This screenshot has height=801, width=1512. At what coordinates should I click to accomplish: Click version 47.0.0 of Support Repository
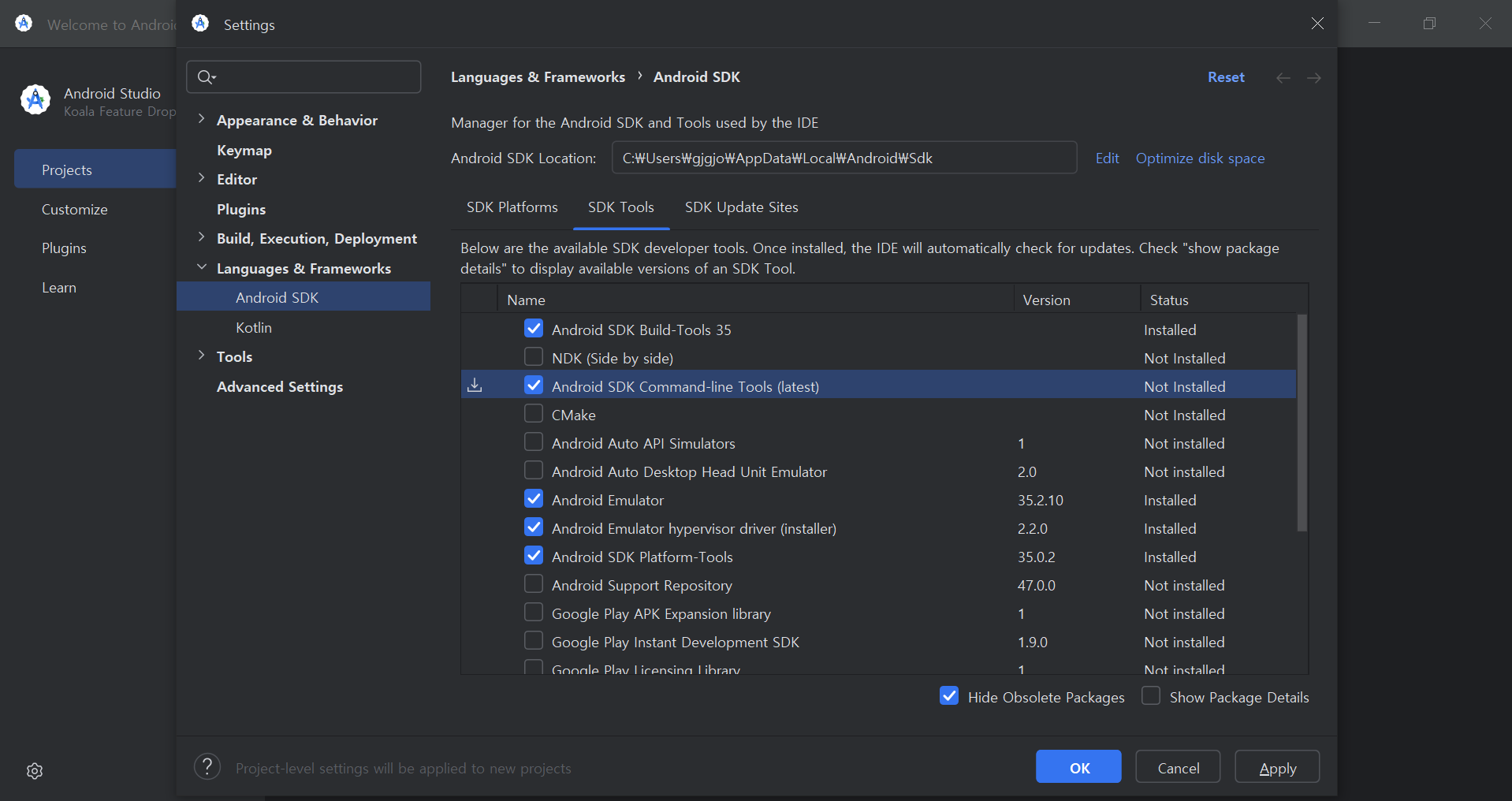1037,585
